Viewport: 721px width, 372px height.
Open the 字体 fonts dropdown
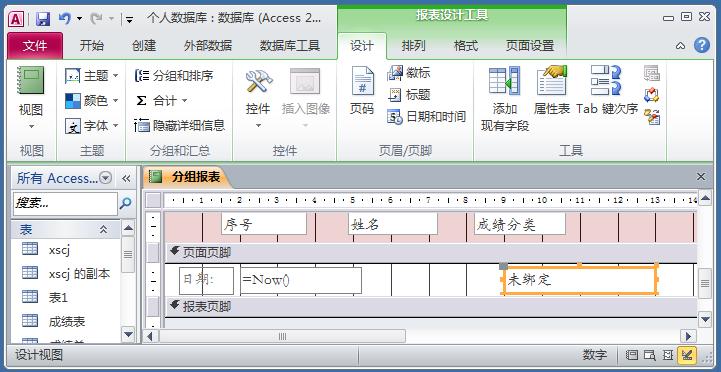click(x=92, y=126)
